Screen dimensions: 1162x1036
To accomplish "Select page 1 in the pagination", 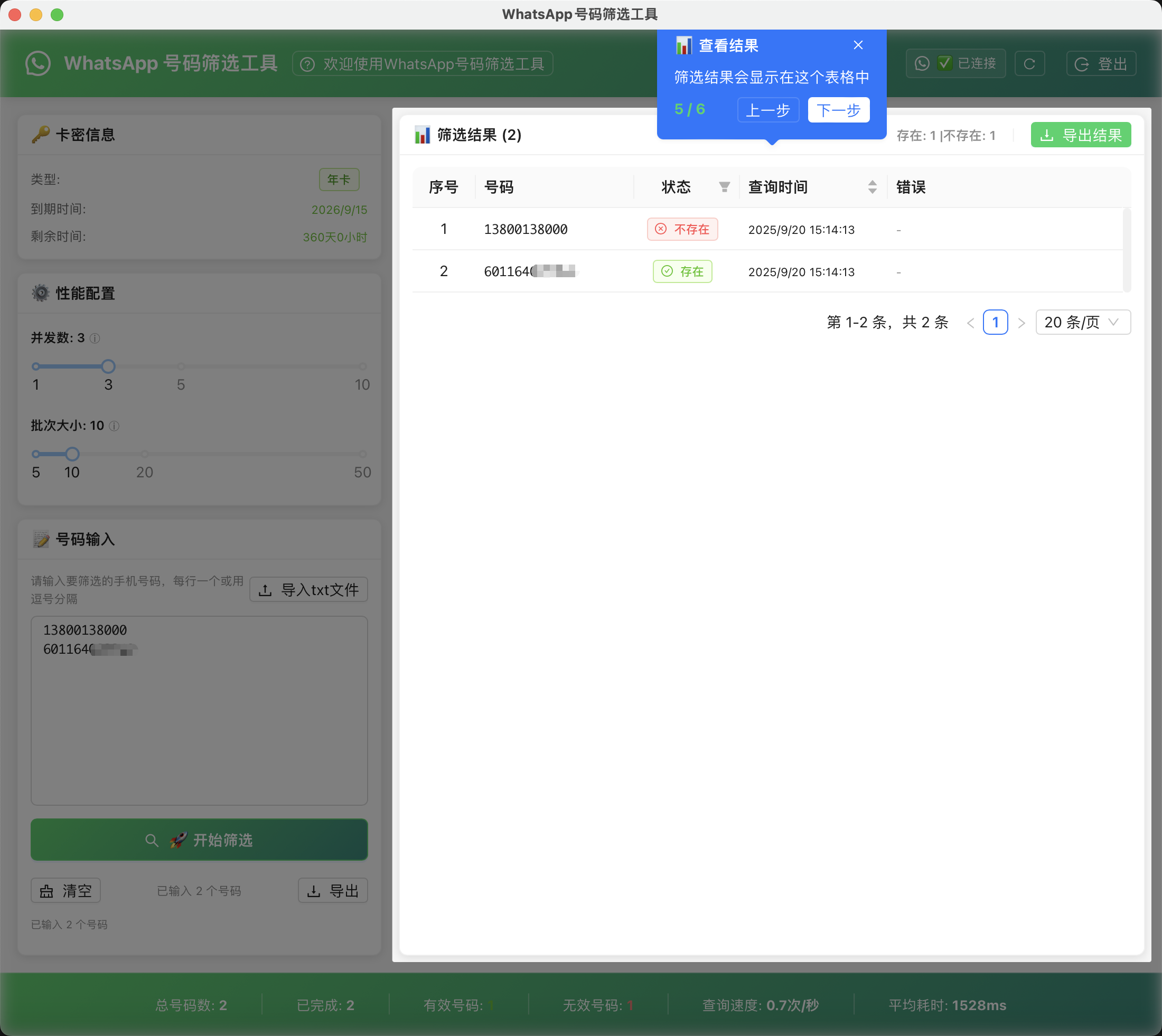I will (x=995, y=322).
